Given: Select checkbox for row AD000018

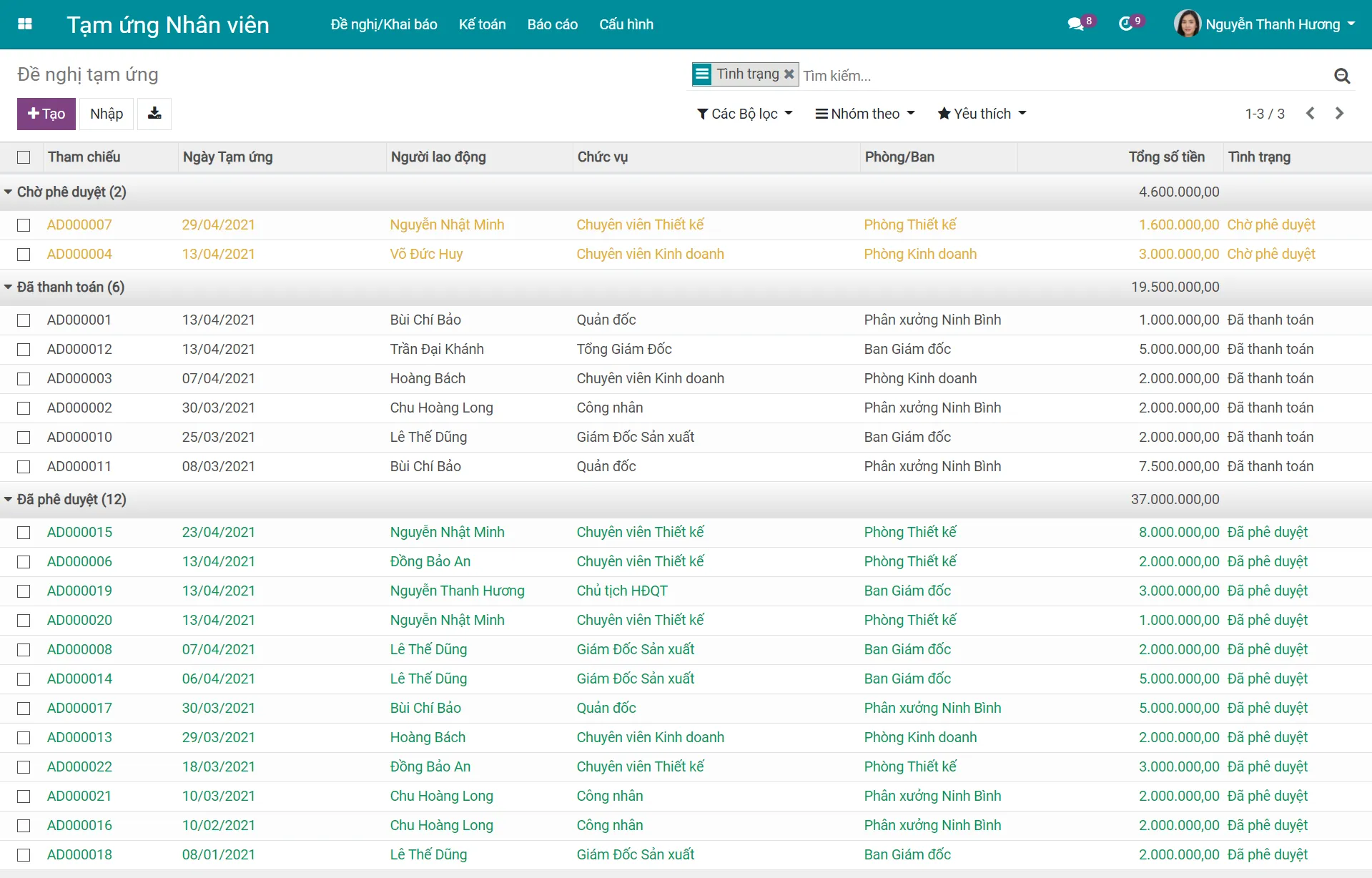Looking at the screenshot, I should point(24,855).
